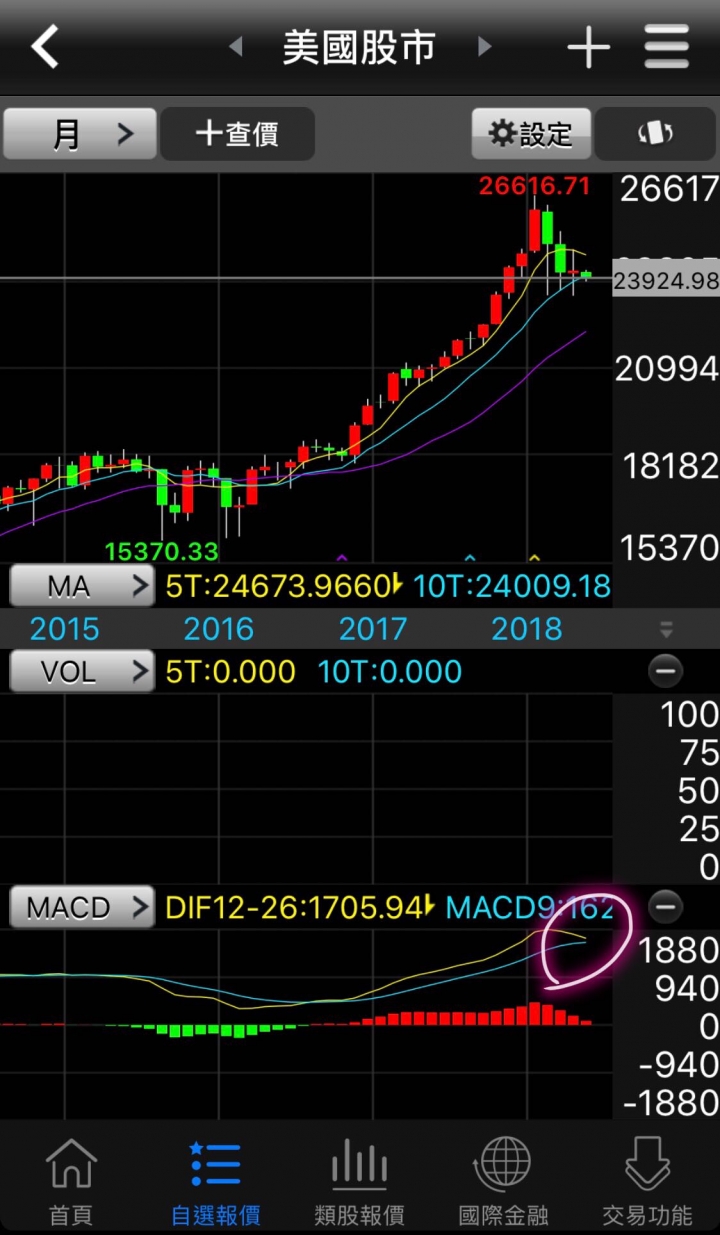Open the VOL indicator selector
Screen dimensions: 720x1235
tap(82, 671)
